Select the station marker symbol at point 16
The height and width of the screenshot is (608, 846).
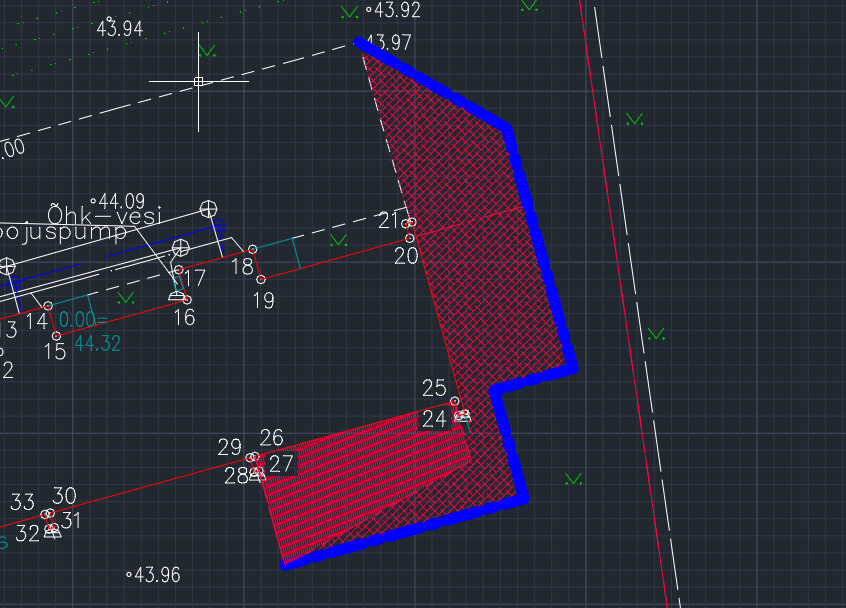[x=178, y=295]
